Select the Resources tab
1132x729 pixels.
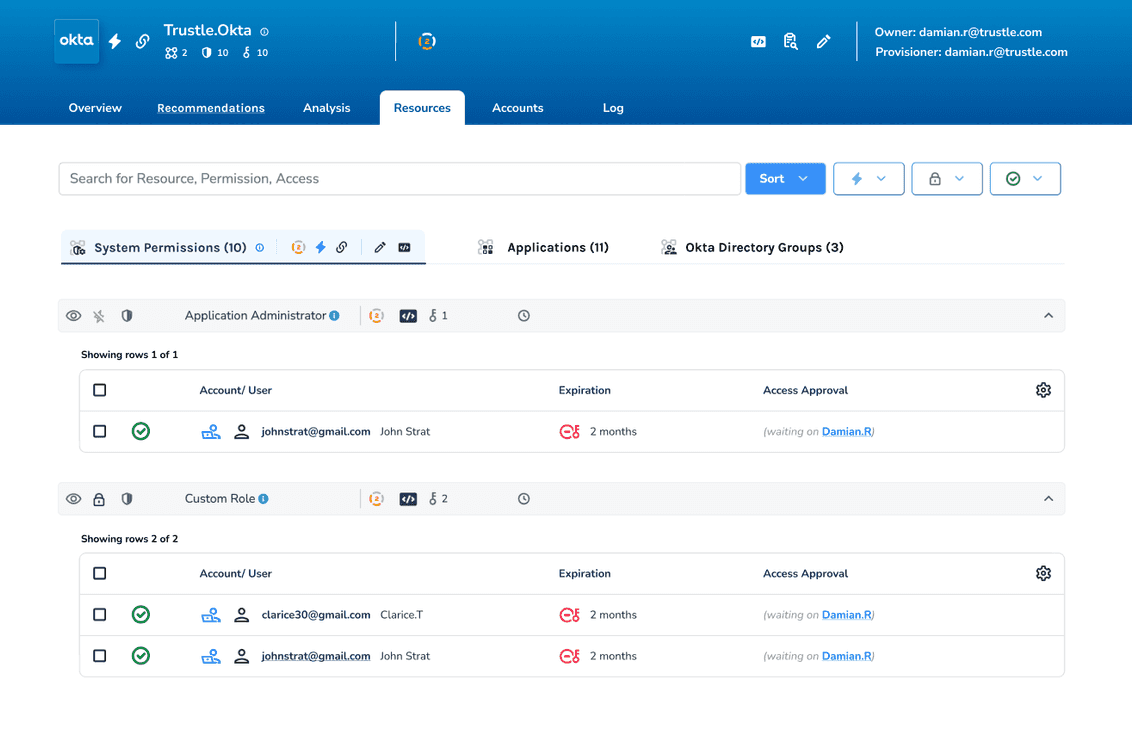422,108
